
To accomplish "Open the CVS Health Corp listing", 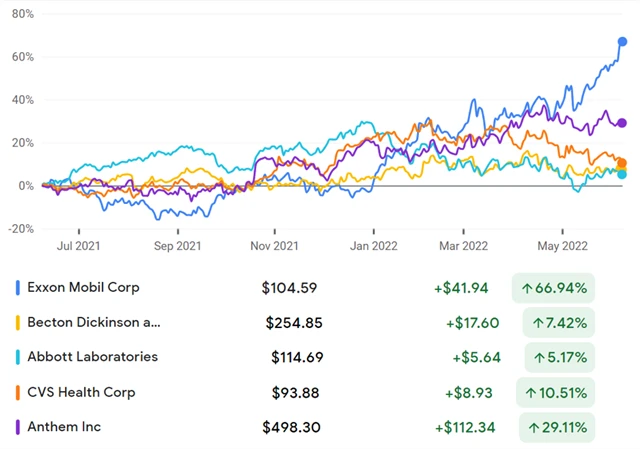I will 81,392.
